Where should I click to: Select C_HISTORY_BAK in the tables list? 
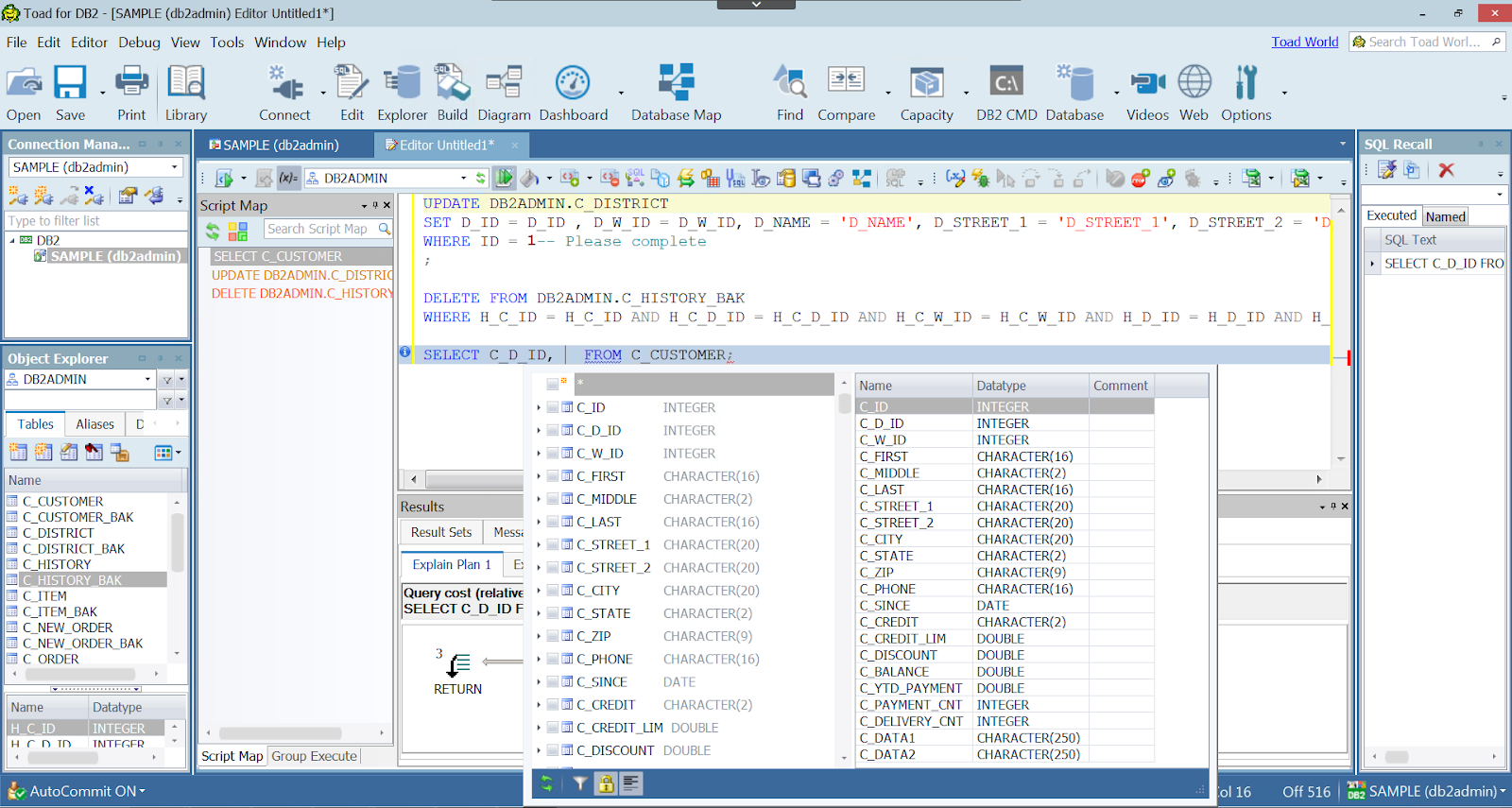tap(86, 580)
